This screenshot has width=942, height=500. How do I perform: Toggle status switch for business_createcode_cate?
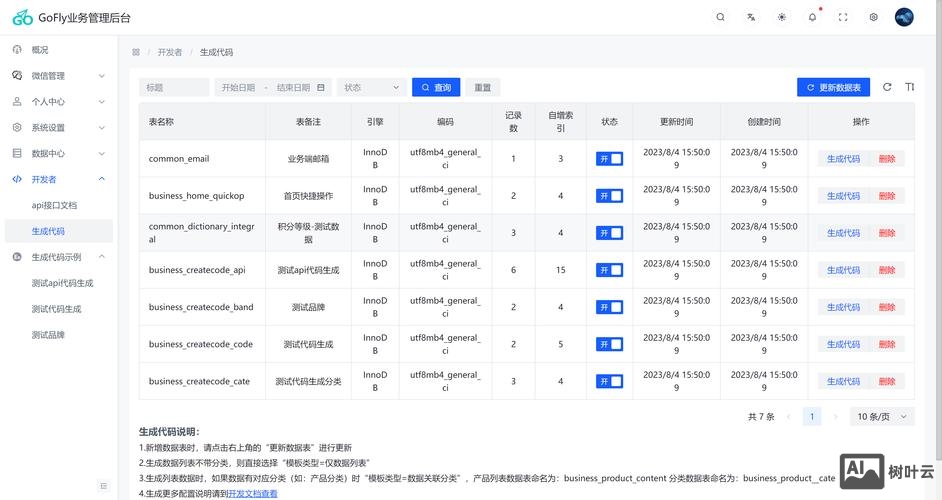coord(609,381)
